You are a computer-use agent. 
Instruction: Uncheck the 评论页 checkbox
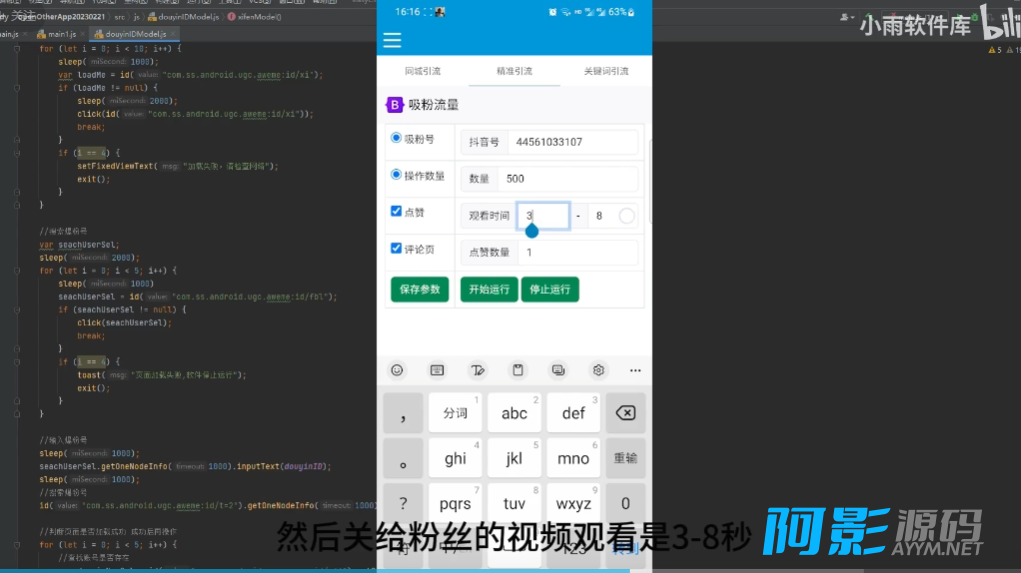(x=396, y=248)
